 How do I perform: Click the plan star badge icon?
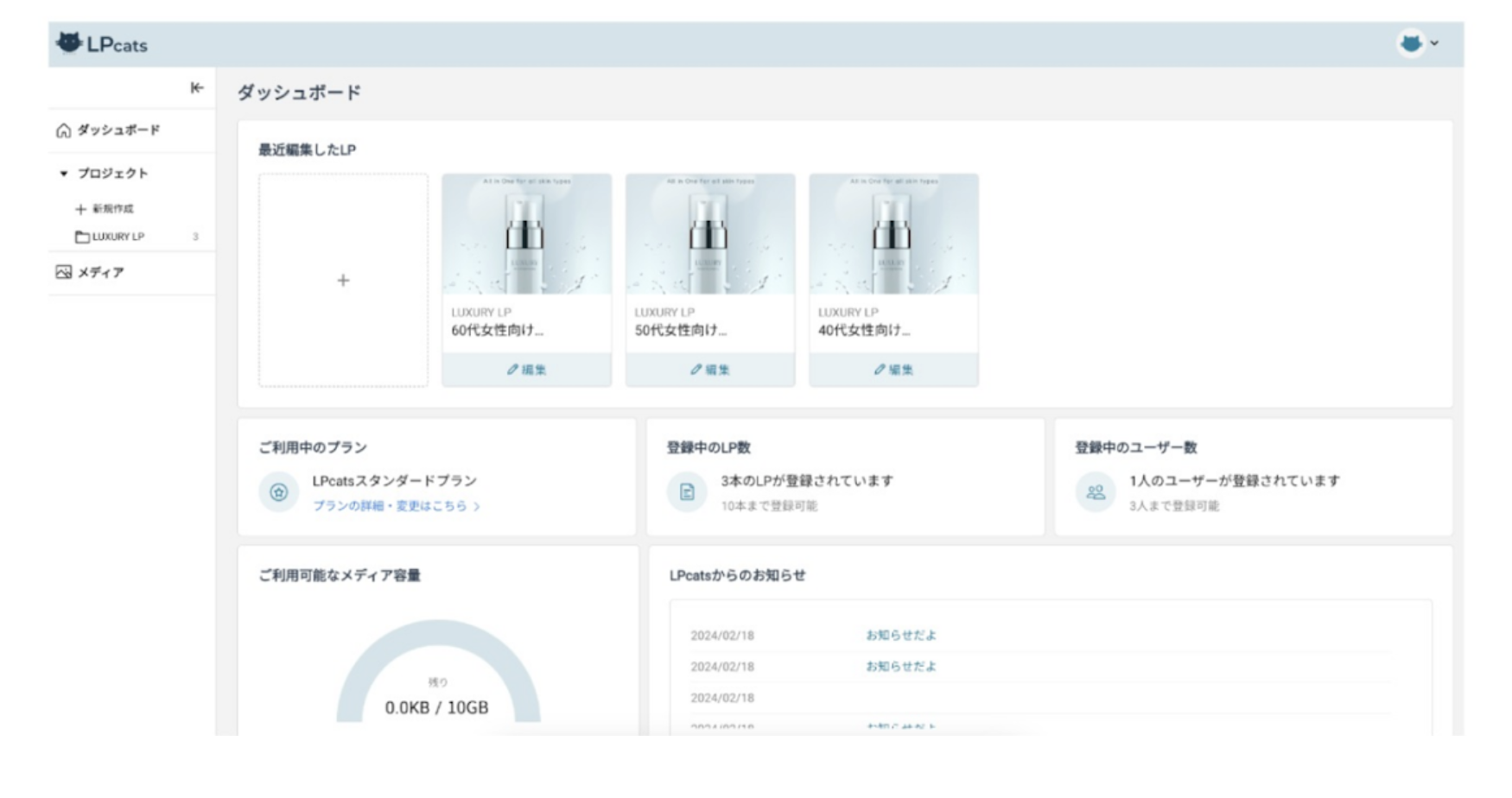(279, 492)
